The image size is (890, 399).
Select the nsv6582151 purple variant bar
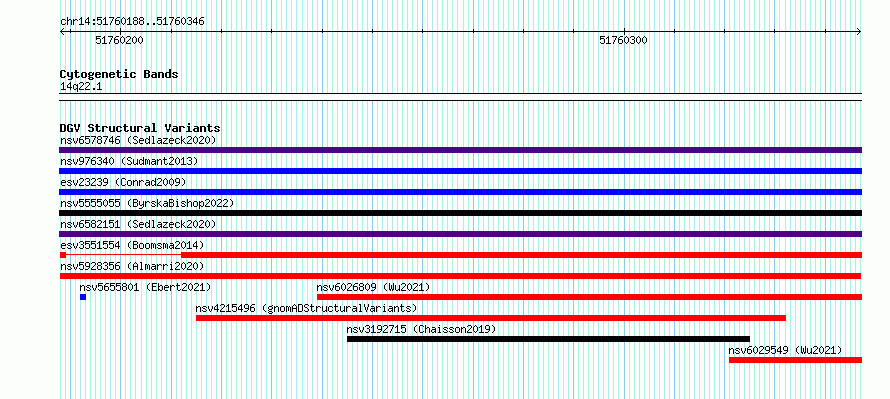pyautogui.click(x=460, y=234)
